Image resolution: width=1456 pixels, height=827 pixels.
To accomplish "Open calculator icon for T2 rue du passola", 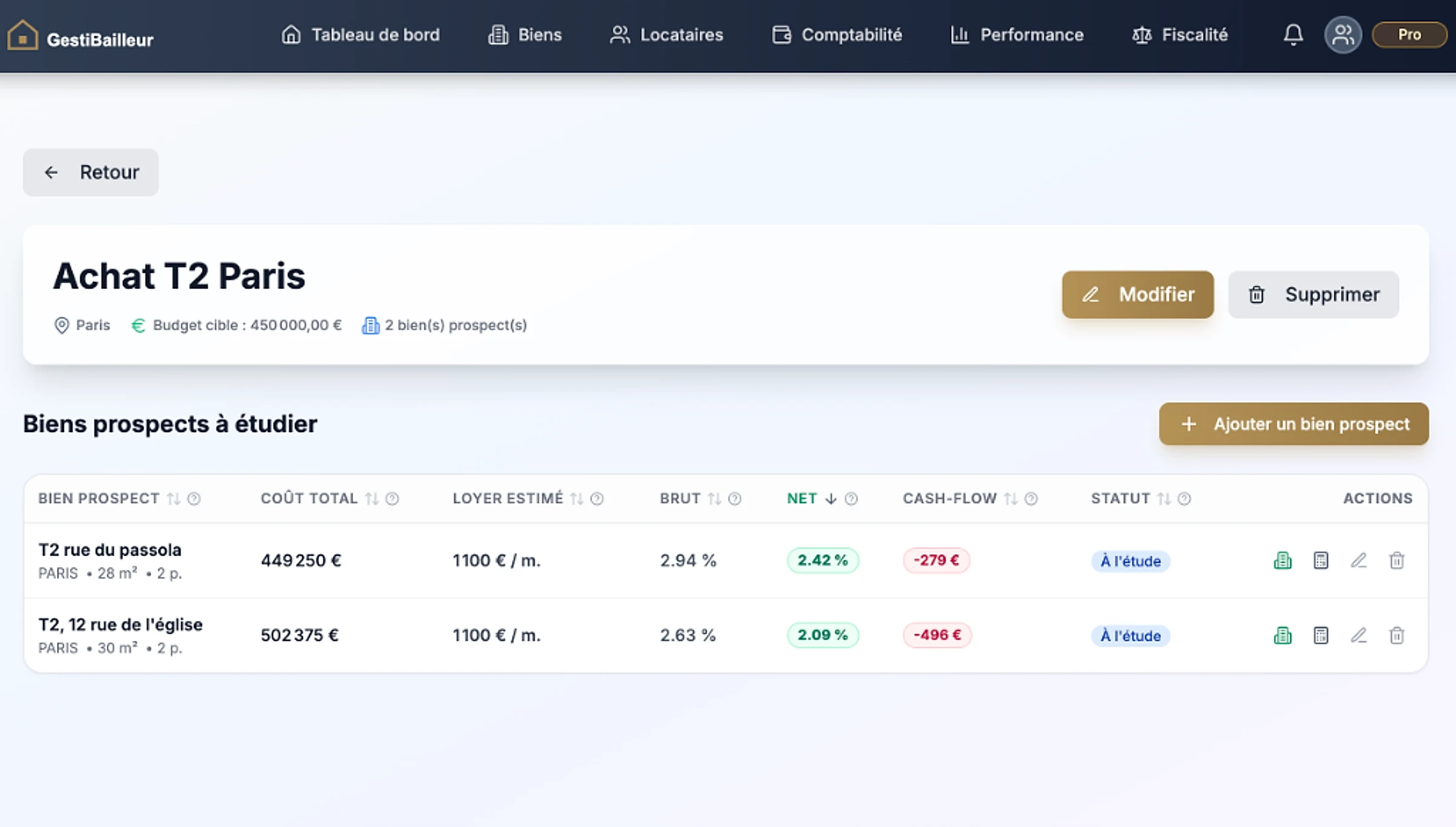I will [x=1321, y=560].
